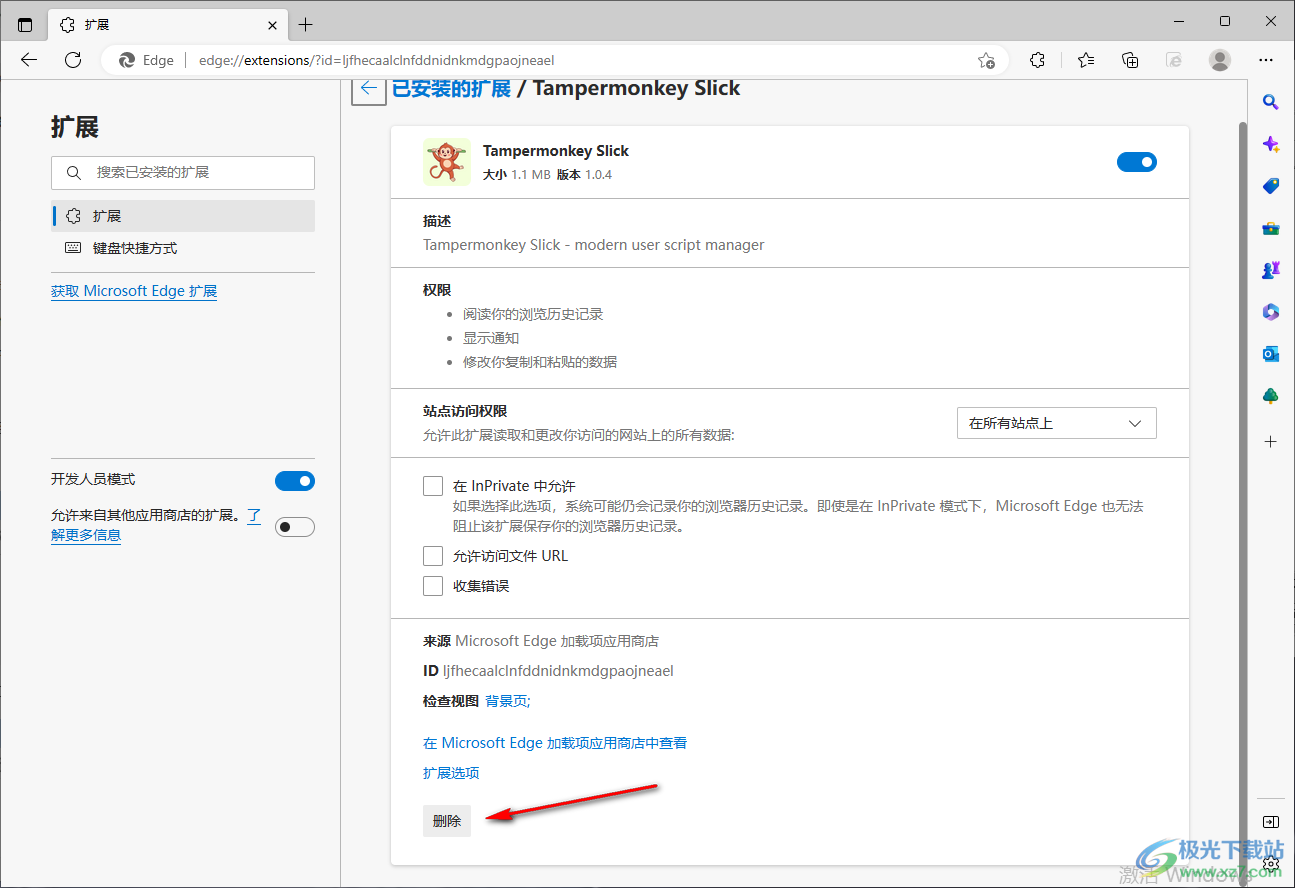Click the 版本 1.0.4 text
Viewport: 1295px width, 888px height.
pos(584,175)
